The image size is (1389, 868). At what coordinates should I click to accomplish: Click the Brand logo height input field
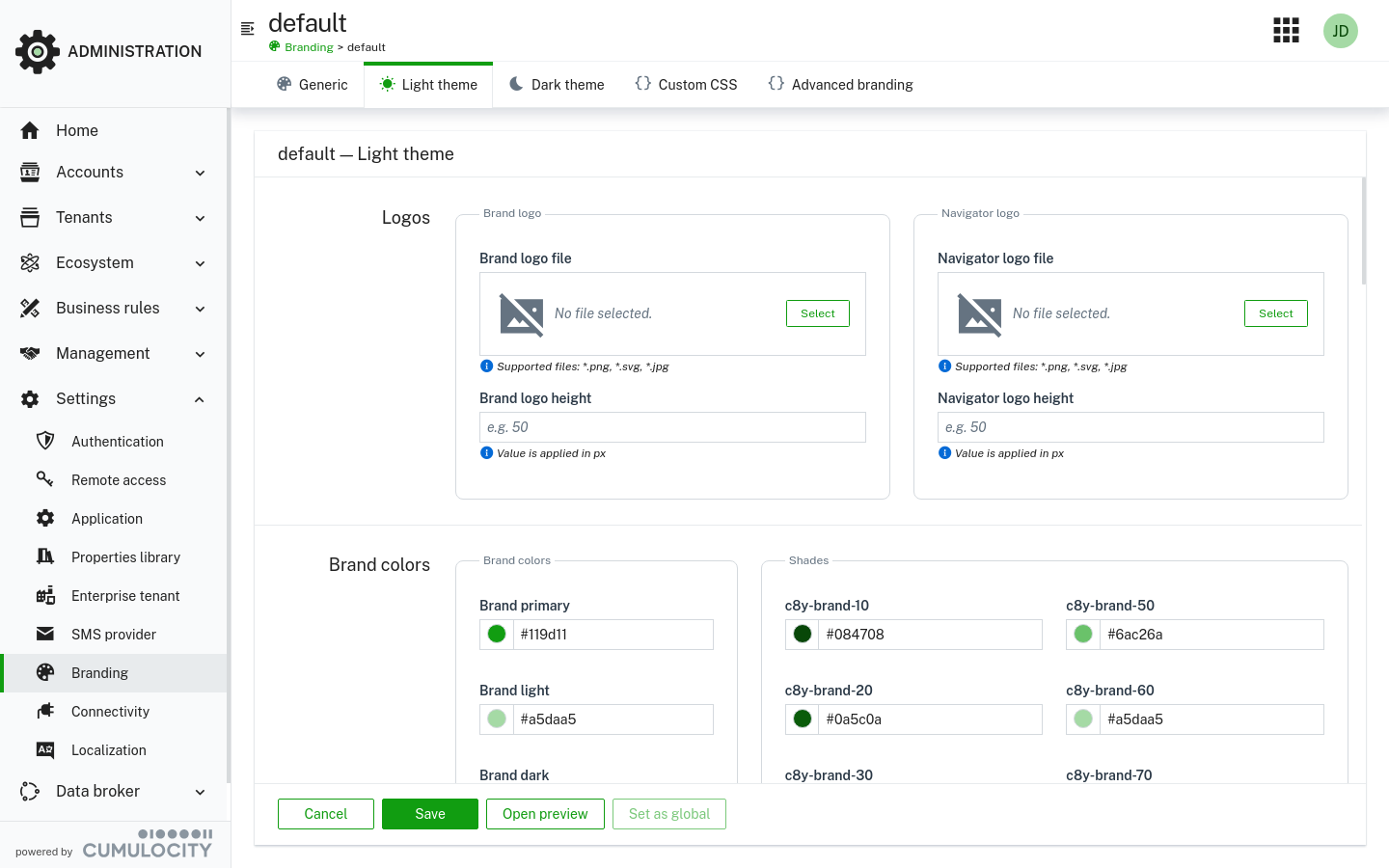pyautogui.click(x=672, y=426)
